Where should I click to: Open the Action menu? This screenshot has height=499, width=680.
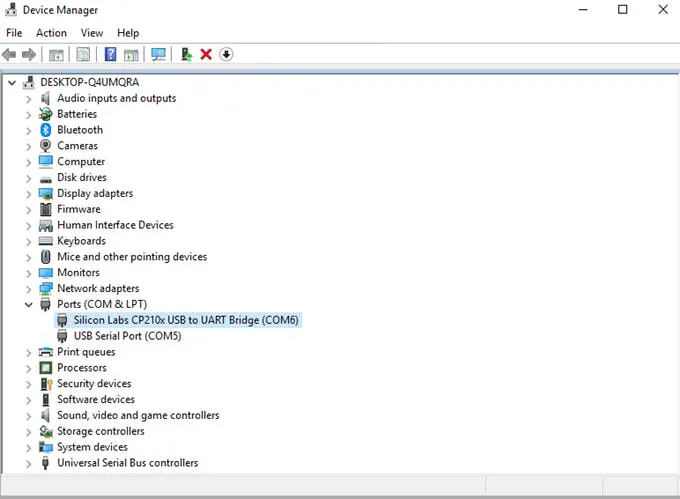pos(51,33)
